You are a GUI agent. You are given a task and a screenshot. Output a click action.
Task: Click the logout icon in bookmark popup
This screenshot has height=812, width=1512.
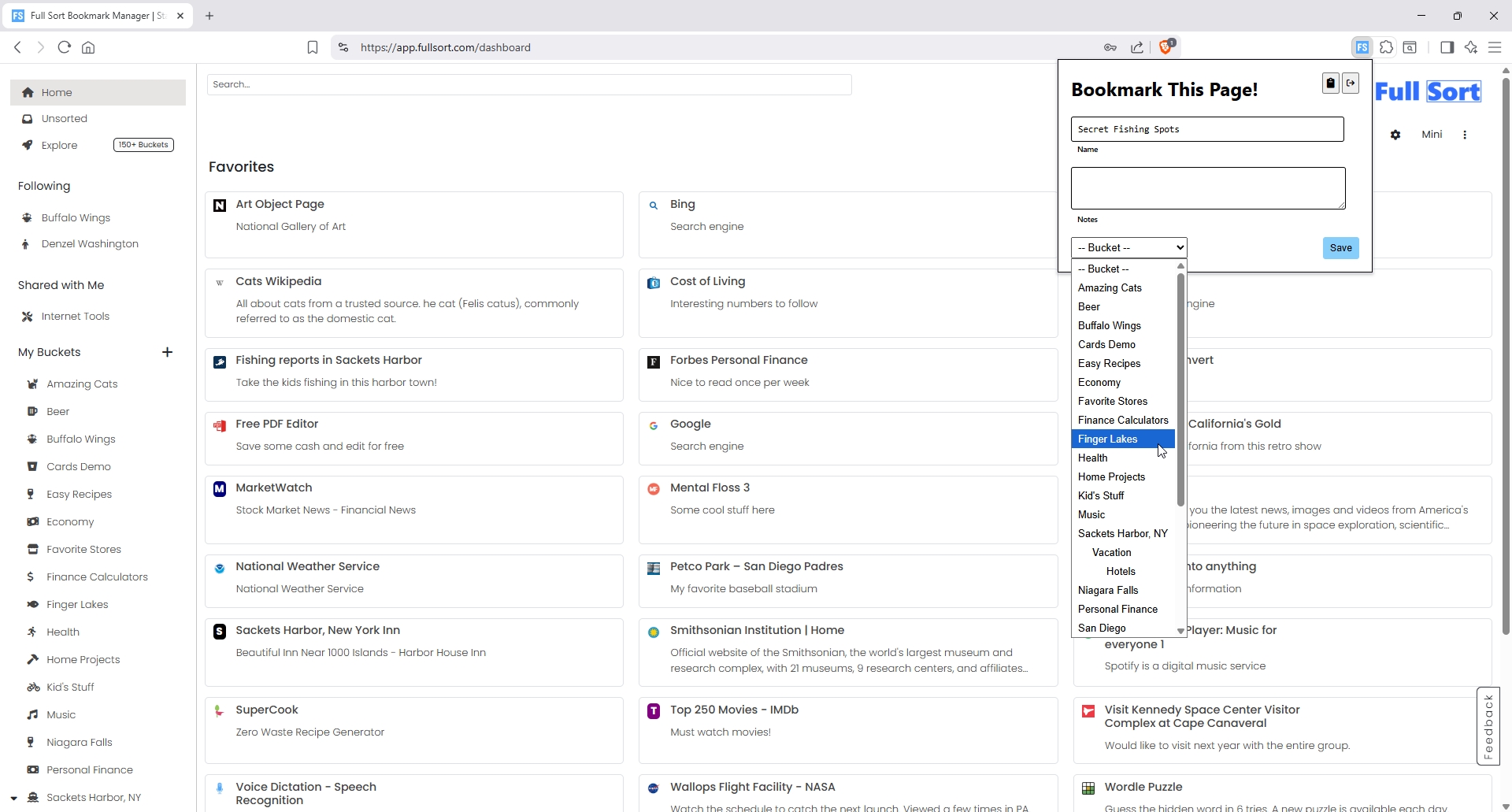tap(1351, 83)
